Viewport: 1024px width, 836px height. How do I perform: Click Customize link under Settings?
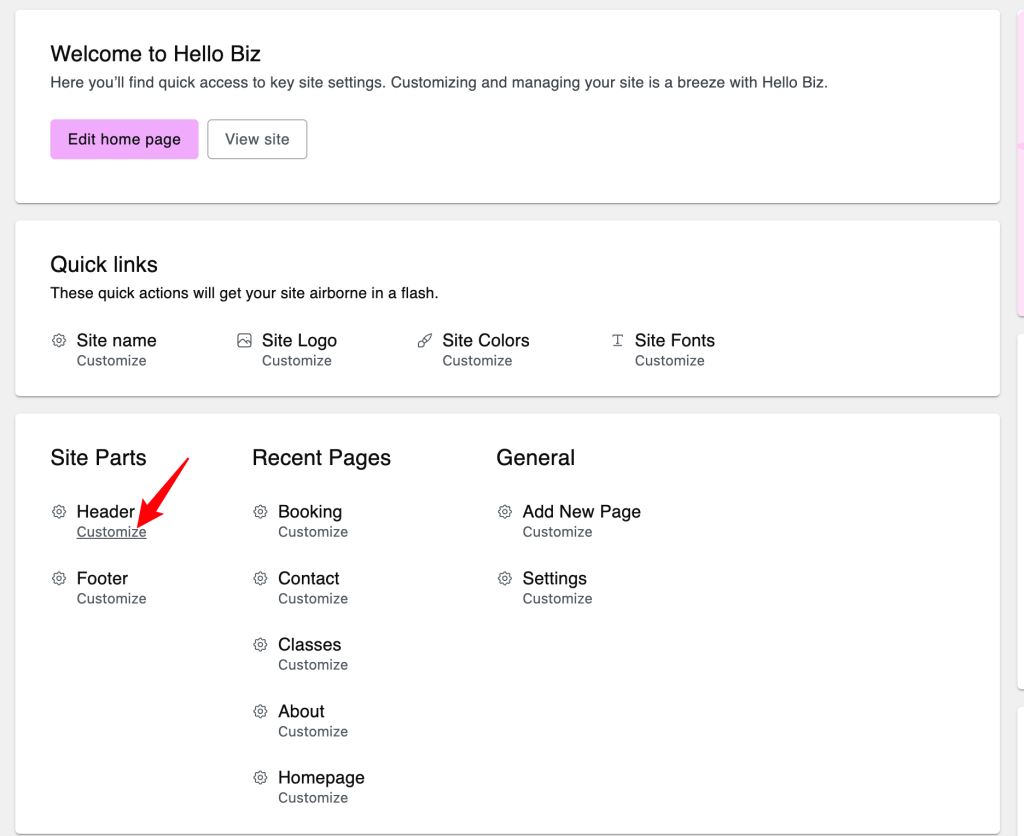pyautogui.click(x=557, y=598)
